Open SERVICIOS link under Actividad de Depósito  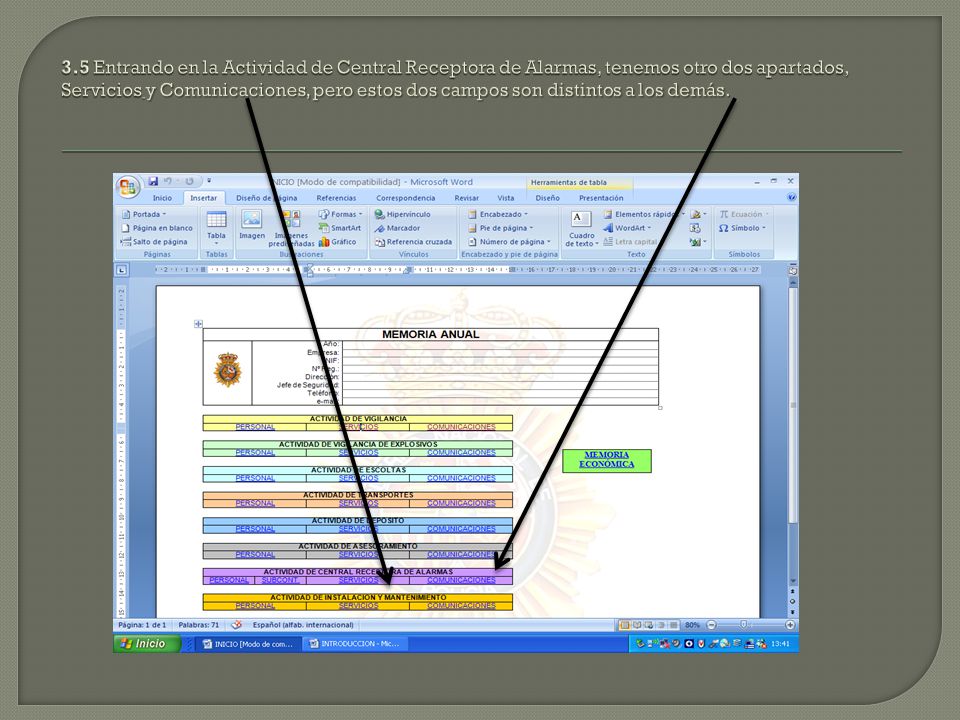tap(359, 529)
